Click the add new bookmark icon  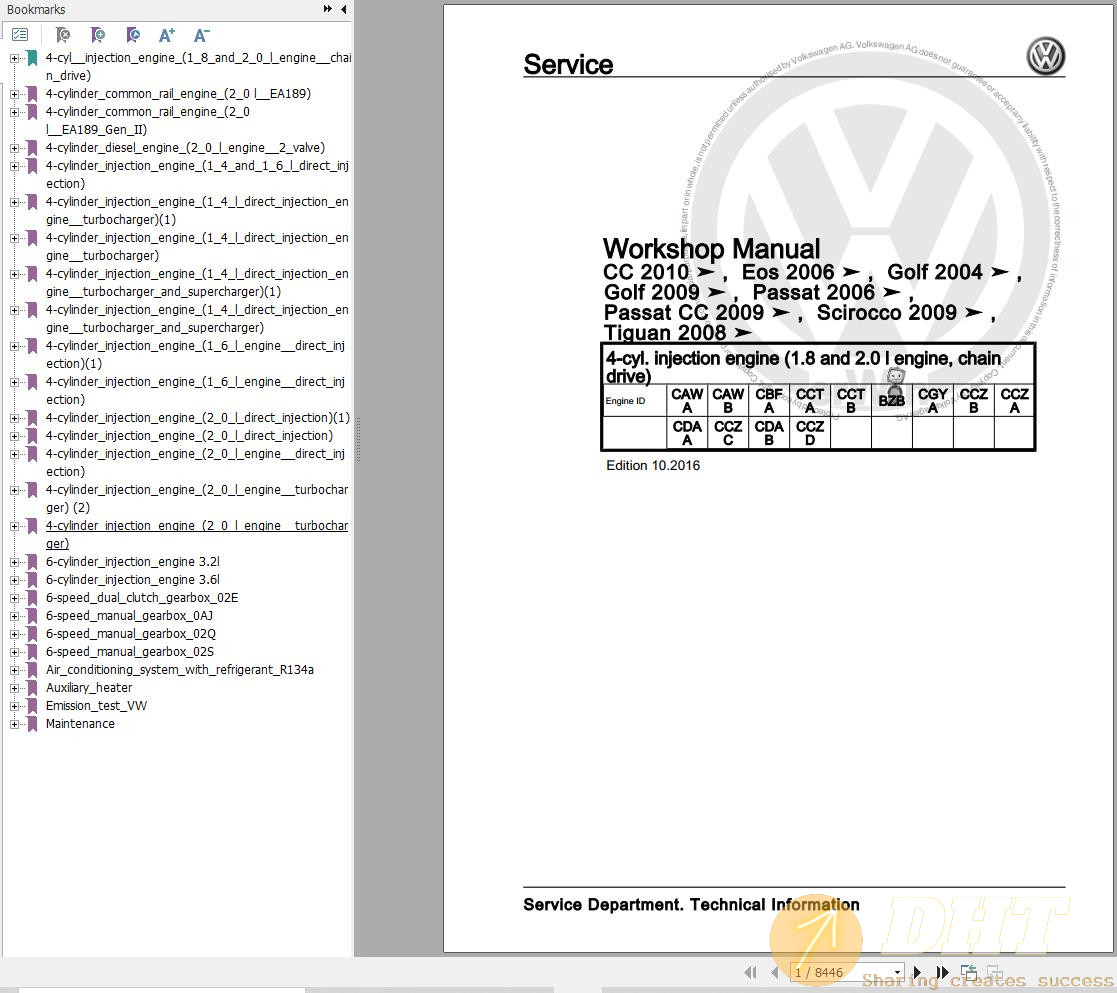[98, 35]
